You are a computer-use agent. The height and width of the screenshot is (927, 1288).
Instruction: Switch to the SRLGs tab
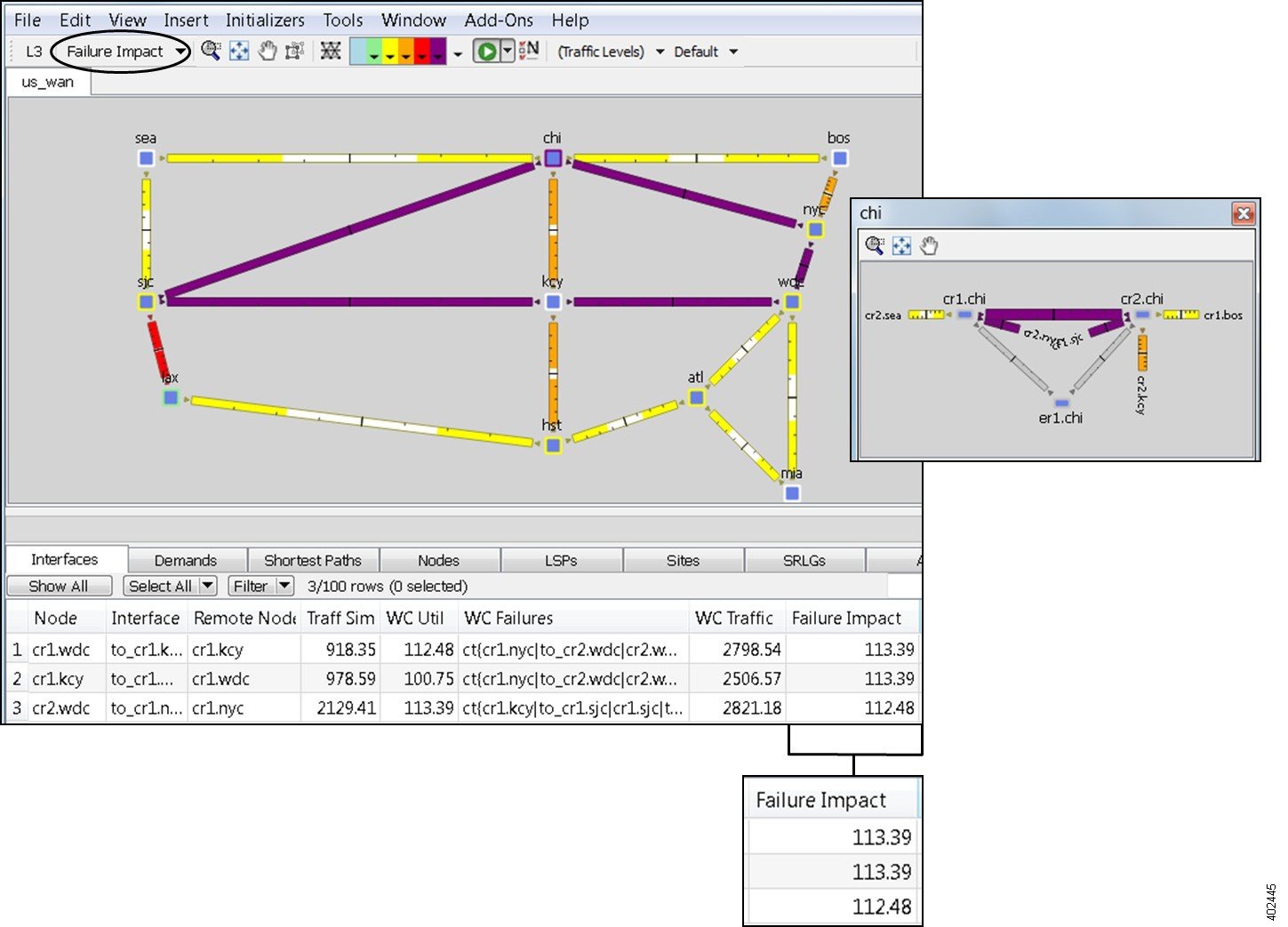(804, 561)
